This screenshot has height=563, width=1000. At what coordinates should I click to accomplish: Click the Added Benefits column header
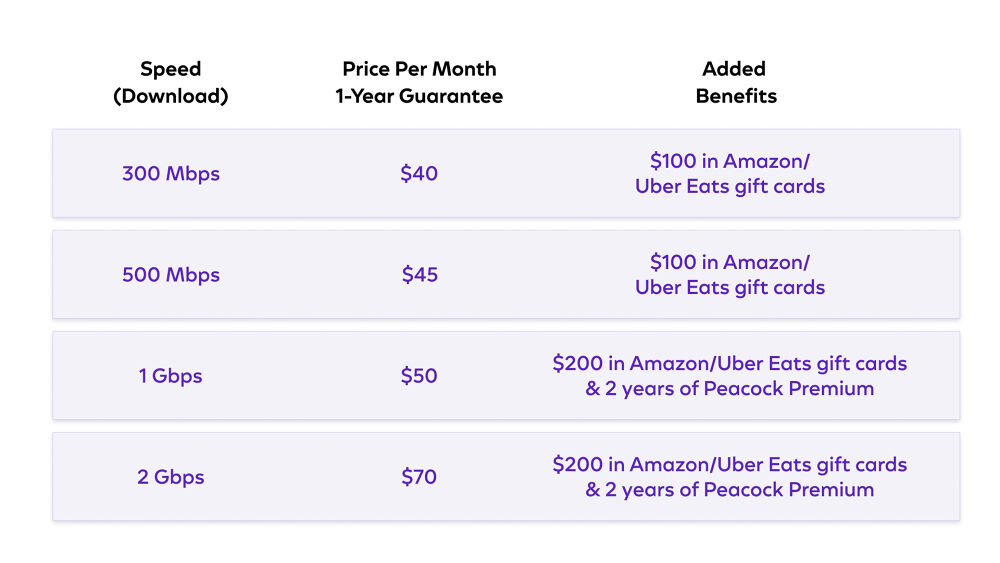pos(735,83)
